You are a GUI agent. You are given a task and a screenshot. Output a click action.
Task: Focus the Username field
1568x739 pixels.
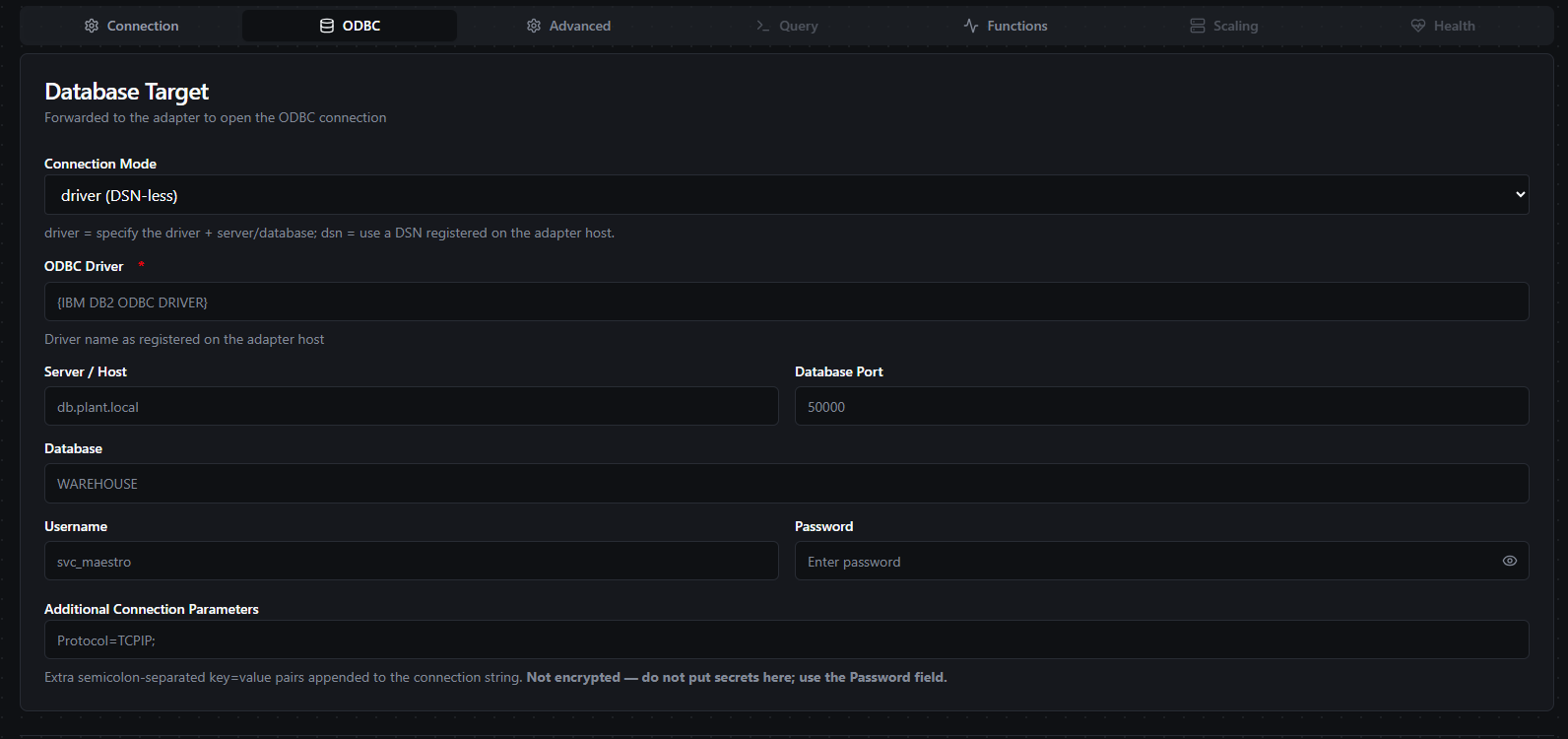[411, 561]
